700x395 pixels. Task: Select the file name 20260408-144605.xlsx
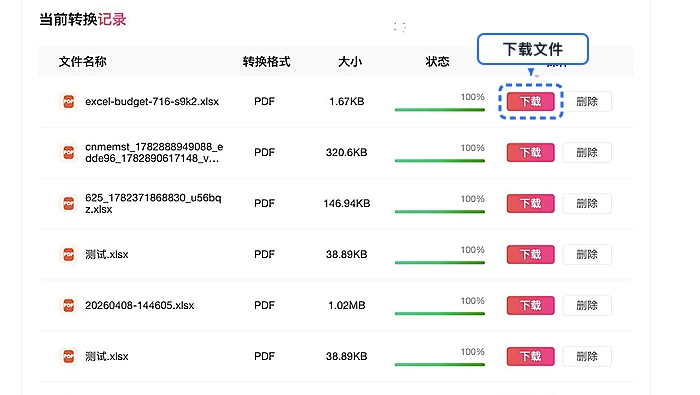click(x=139, y=305)
